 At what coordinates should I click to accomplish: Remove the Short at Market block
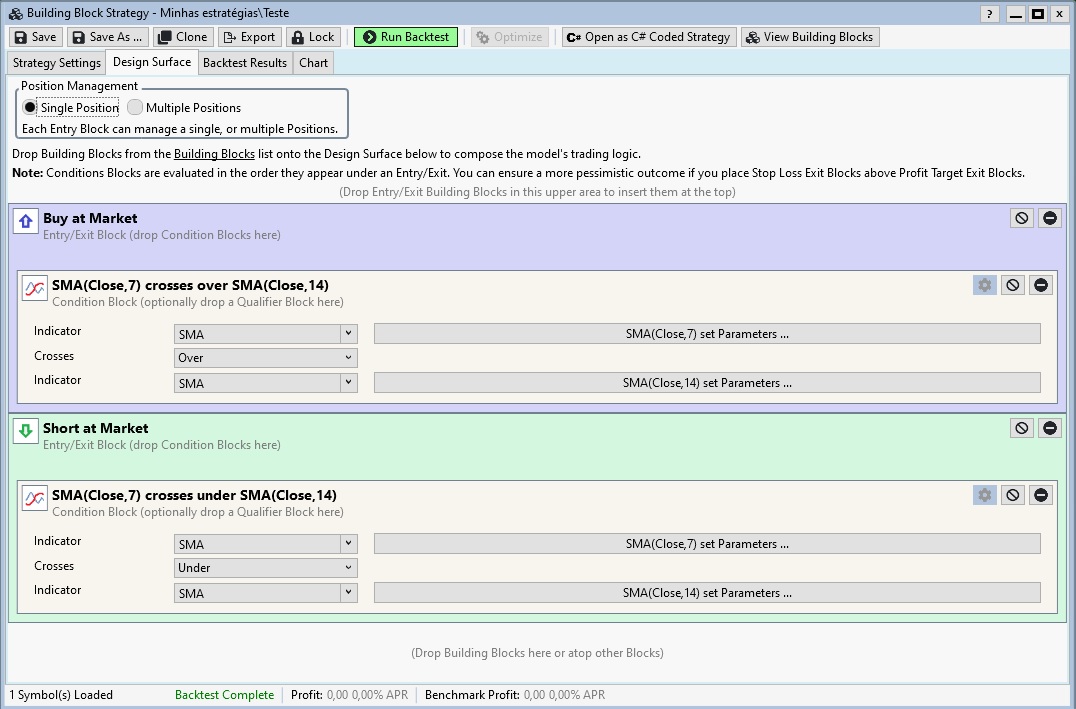(1050, 428)
